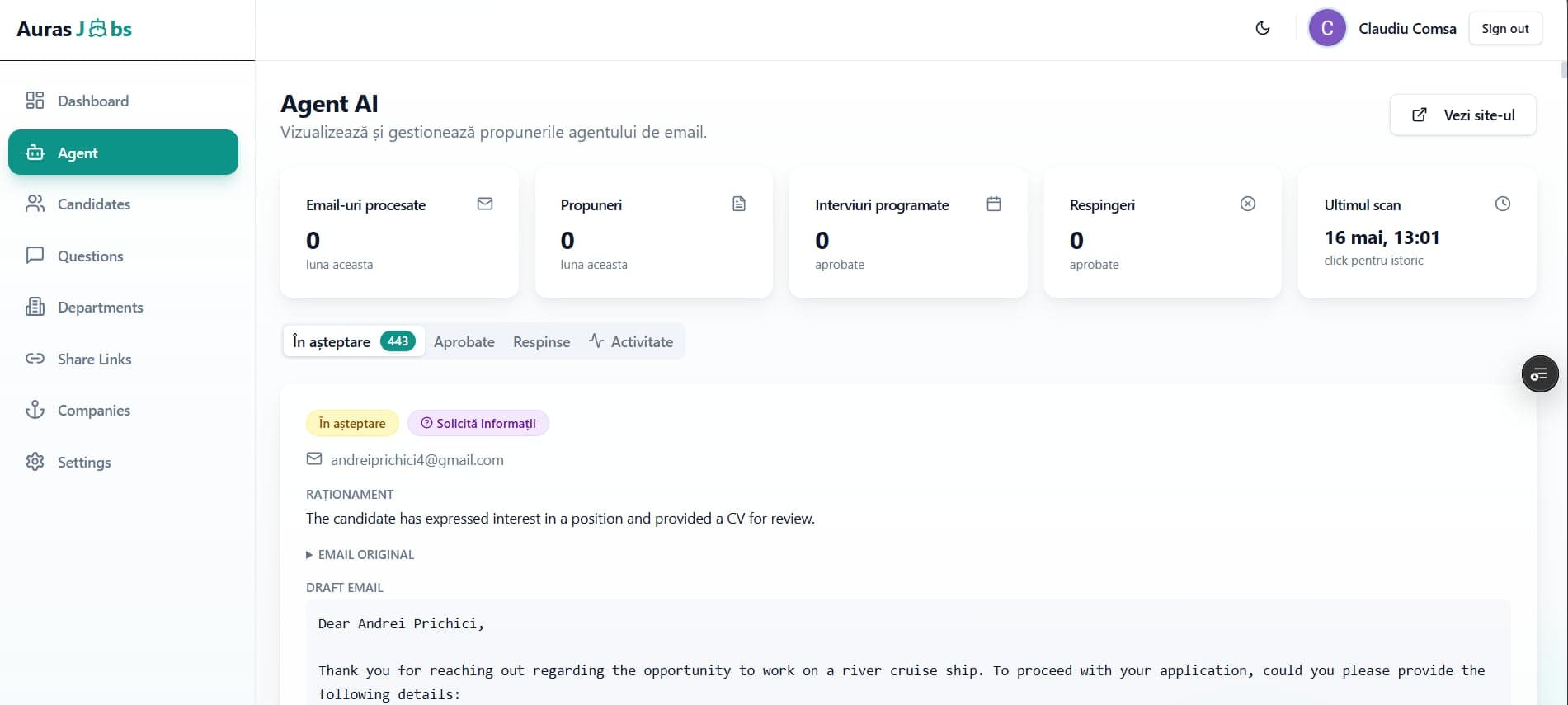
Task: Click the Companies anchor icon
Action: tap(35, 410)
